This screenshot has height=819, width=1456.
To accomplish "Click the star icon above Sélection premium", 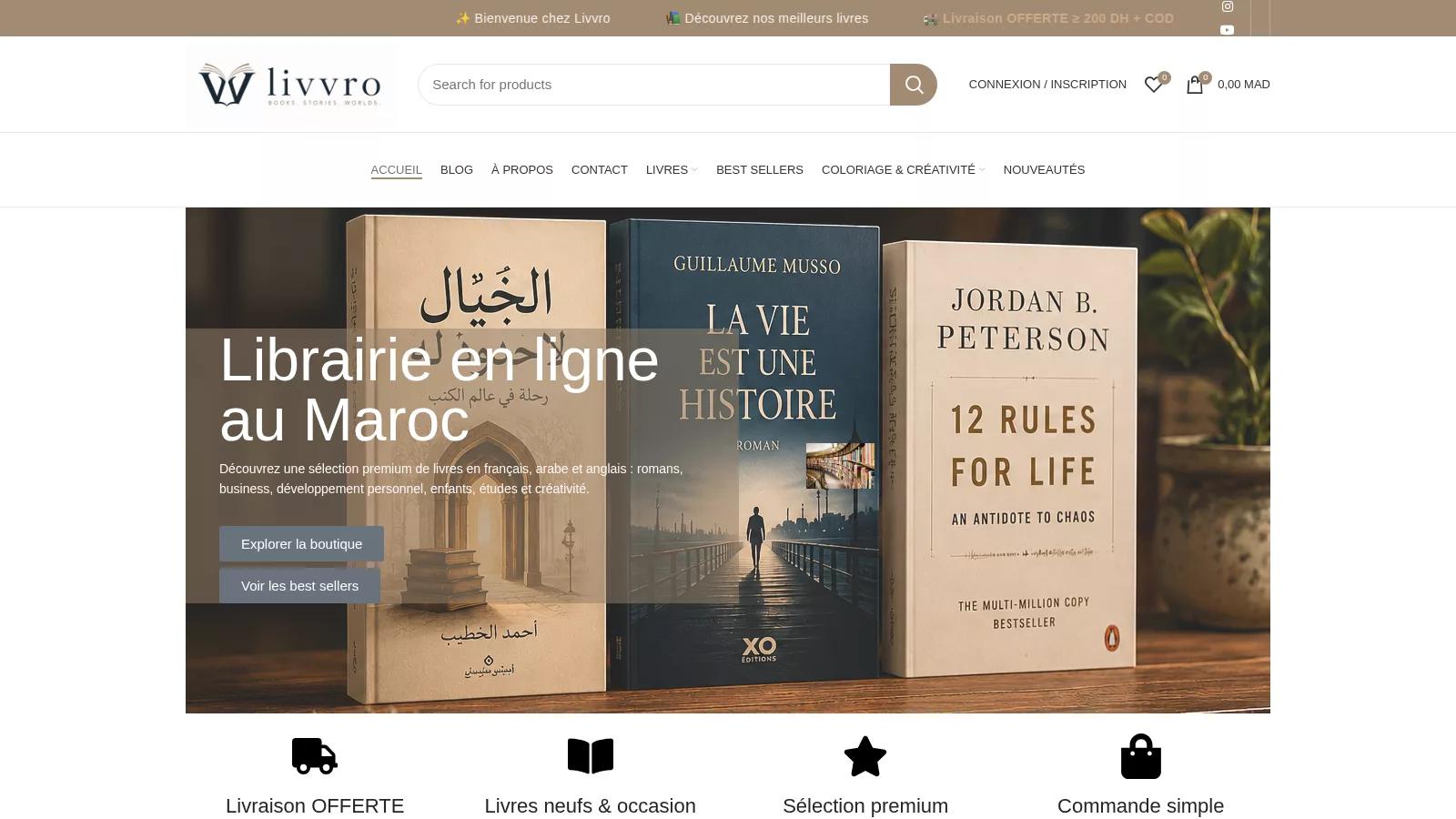I will [x=865, y=756].
